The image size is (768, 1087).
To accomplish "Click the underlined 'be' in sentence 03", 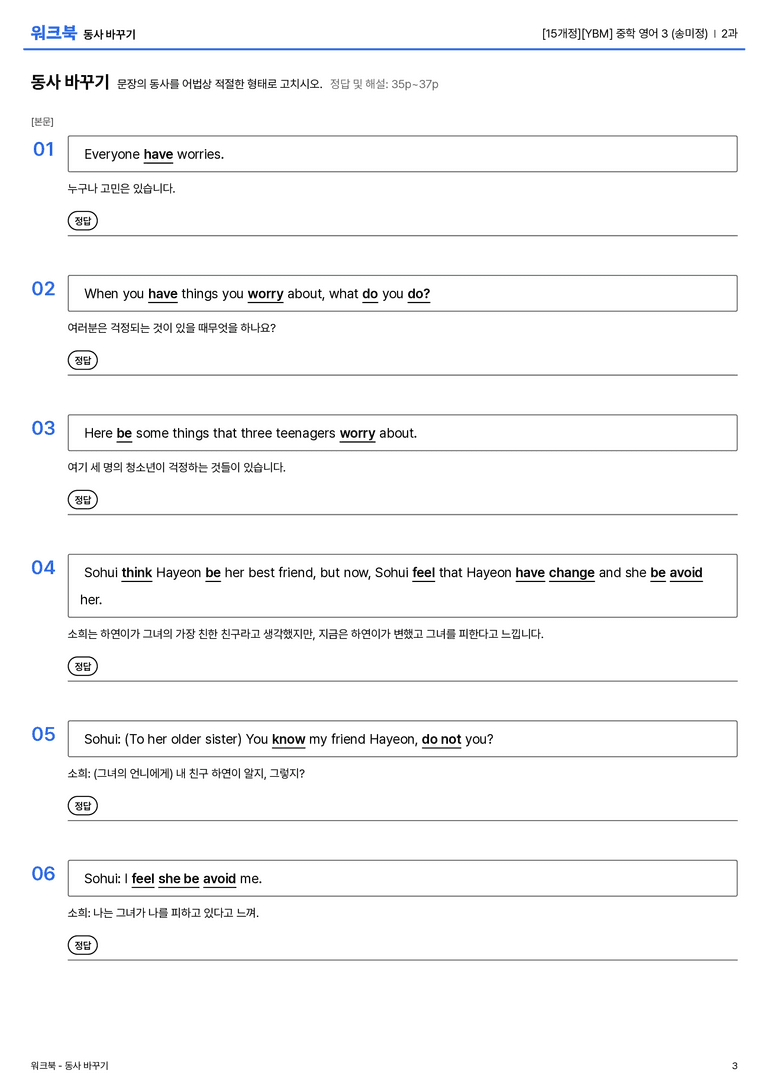I will (x=124, y=433).
